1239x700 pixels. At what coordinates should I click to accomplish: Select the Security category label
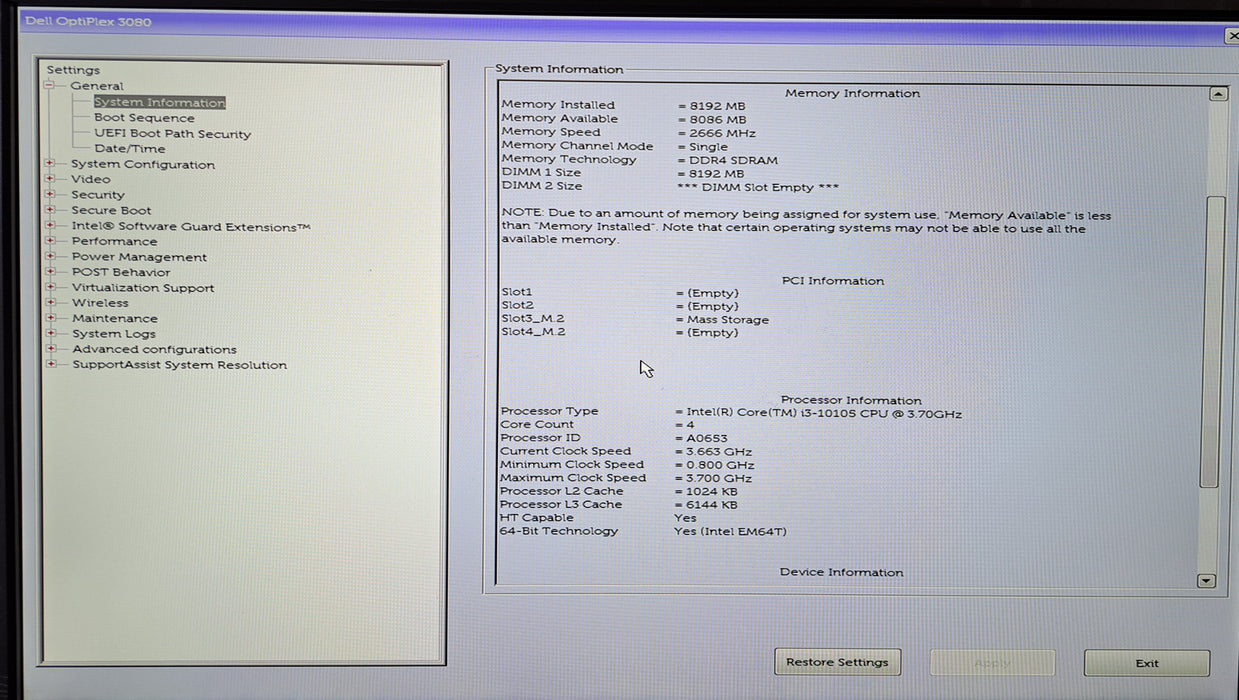(98, 195)
